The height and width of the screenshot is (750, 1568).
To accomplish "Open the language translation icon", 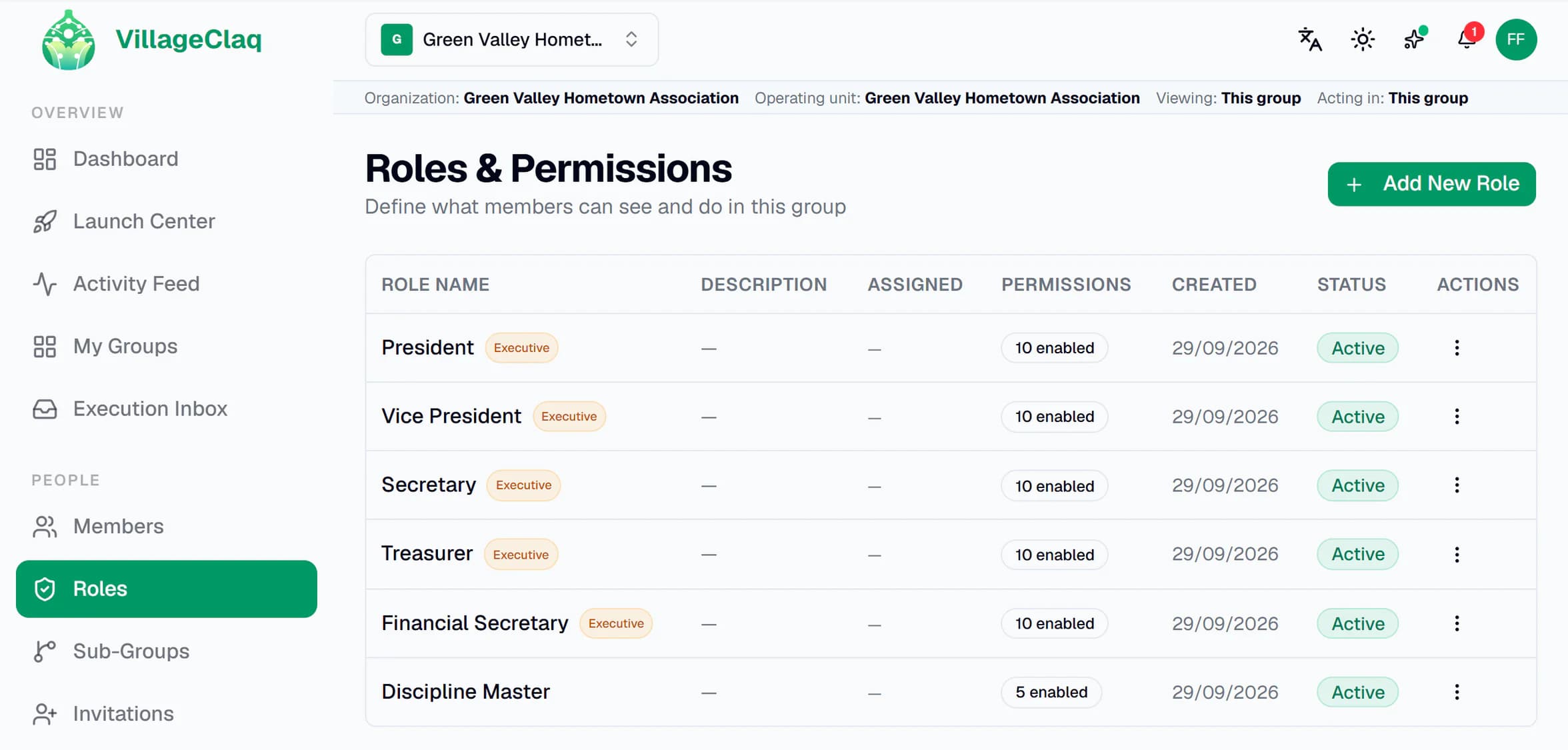I will point(1310,39).
